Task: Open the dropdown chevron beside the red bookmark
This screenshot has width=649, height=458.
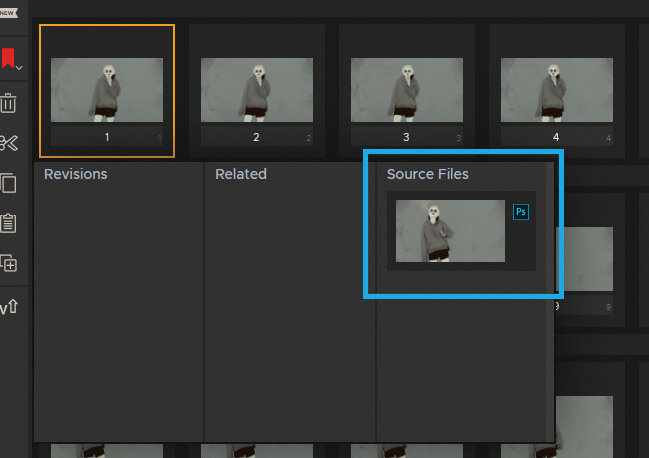Action: click(19, 67)
